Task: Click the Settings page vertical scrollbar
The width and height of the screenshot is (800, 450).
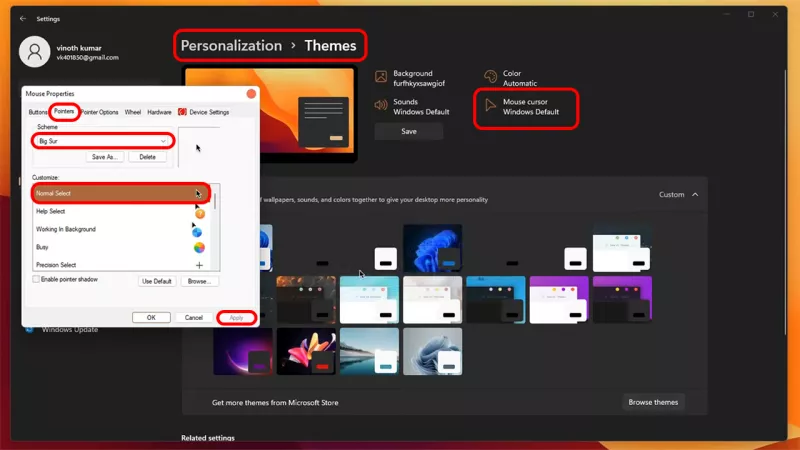Action: [785, 204]
